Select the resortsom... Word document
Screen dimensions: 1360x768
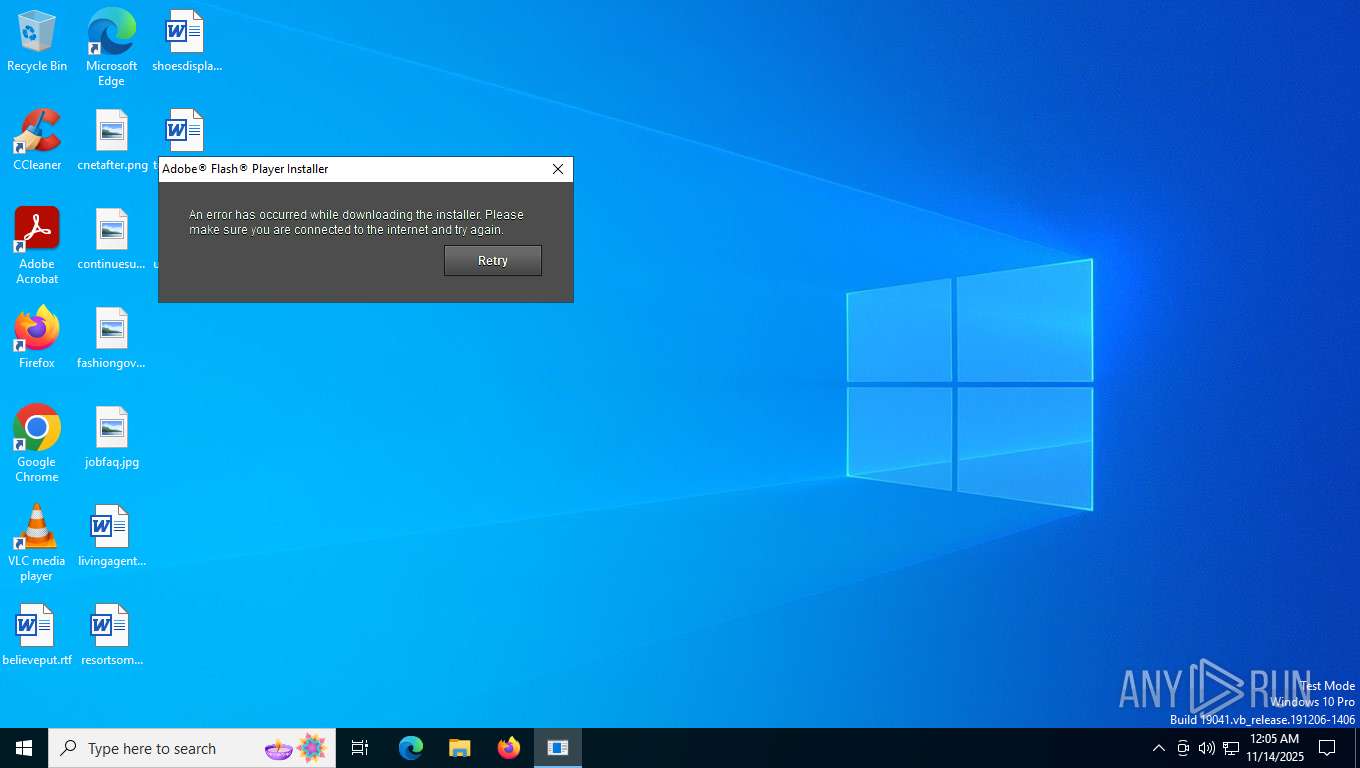(112, 635)
